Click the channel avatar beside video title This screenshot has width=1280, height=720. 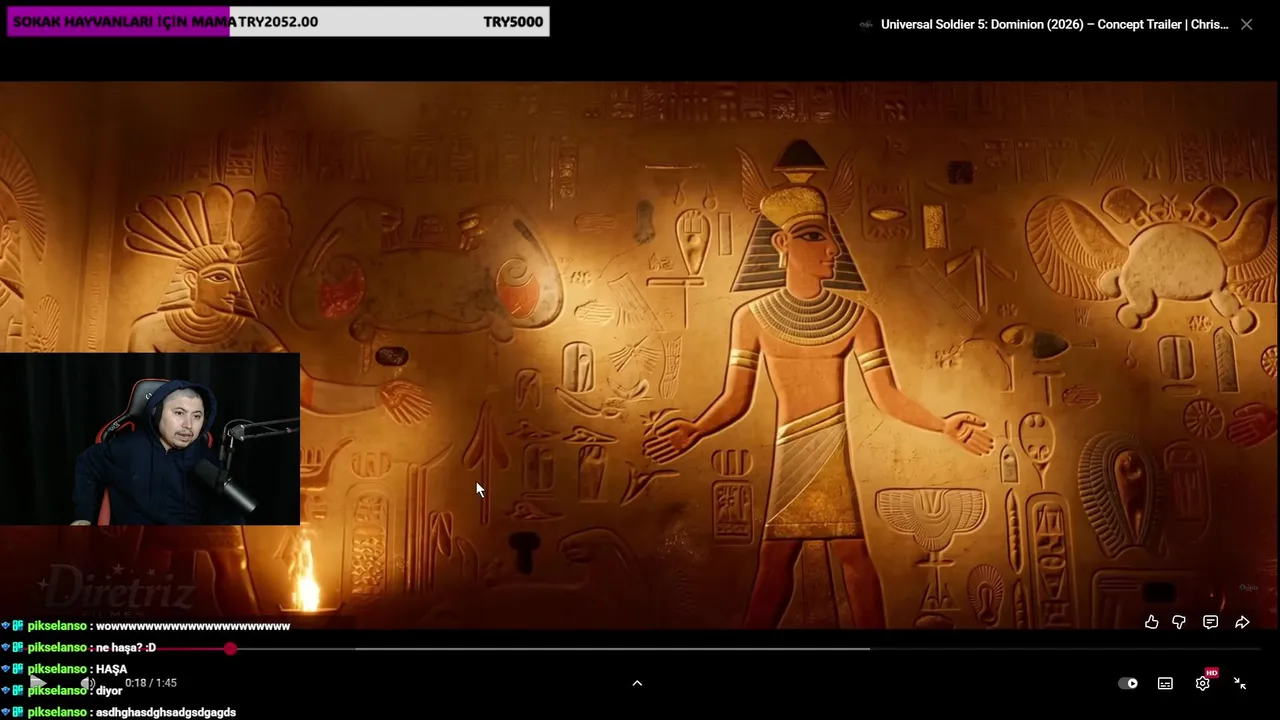click(x=866, y=24)
